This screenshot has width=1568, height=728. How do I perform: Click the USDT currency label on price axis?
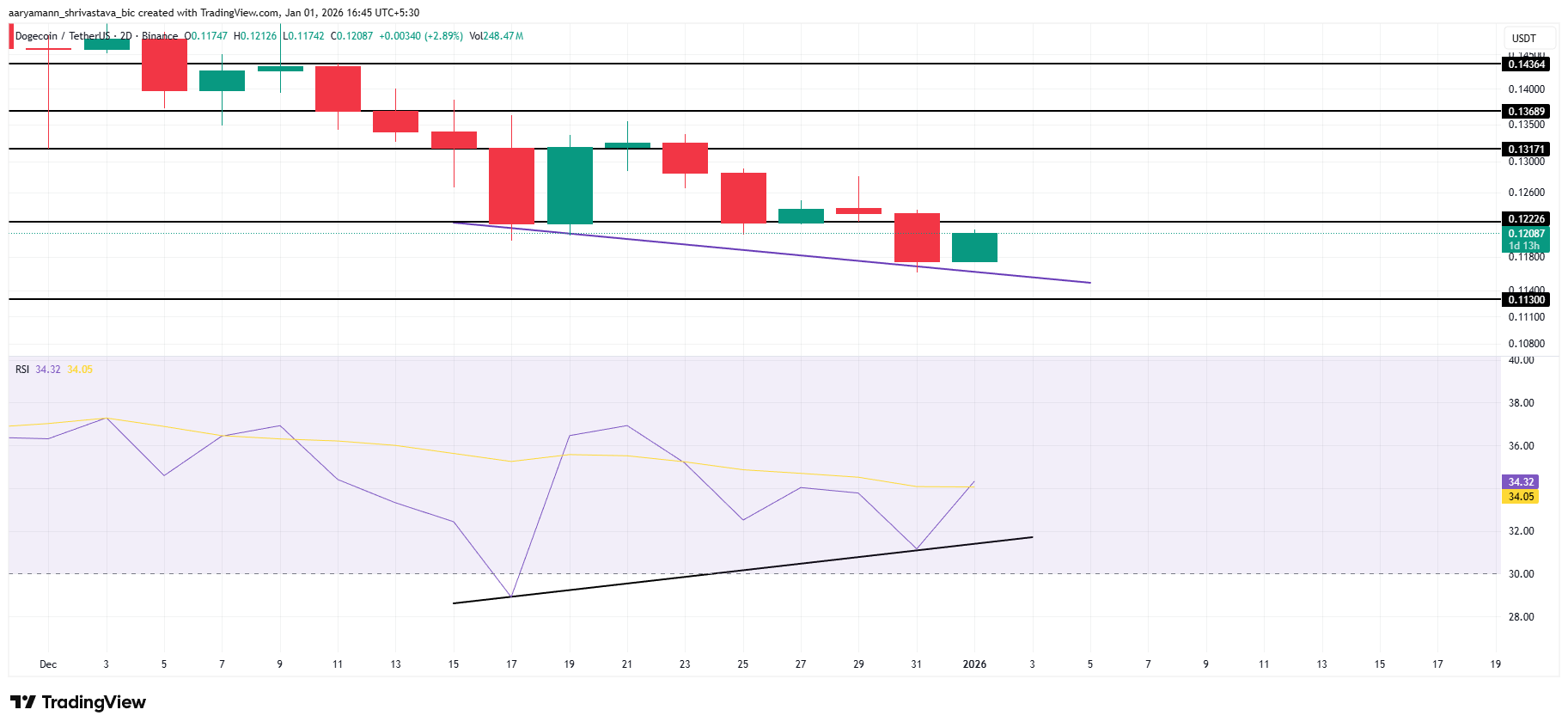(1523, 39)
